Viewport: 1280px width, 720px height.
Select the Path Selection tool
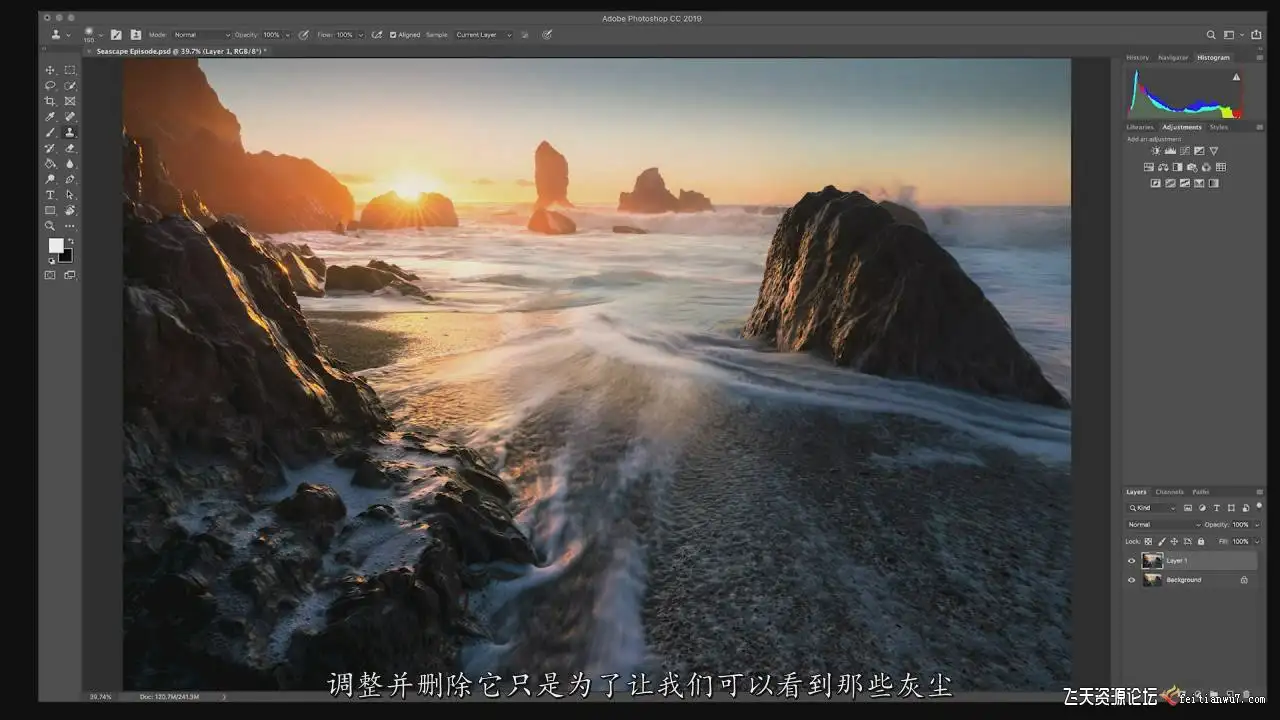click(70, 194)
